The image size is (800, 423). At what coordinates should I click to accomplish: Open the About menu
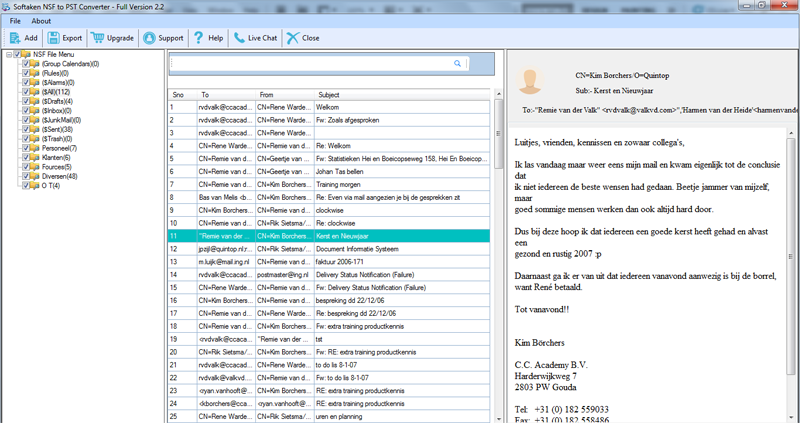click(x=41, y=21)
